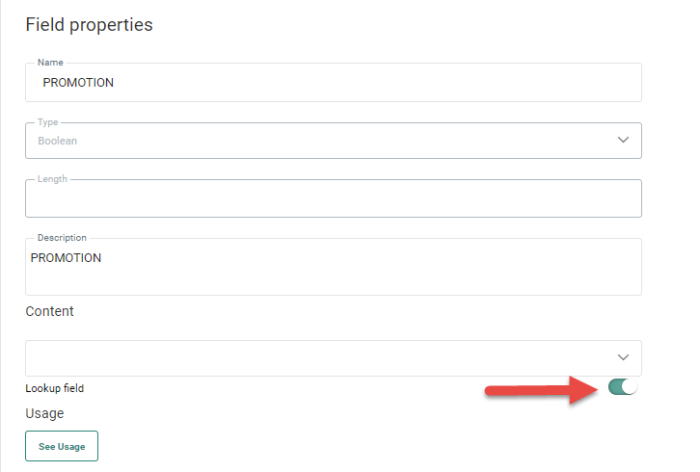Click the Content section label
Image resolution: width=700 pixels, height=472 pixels.
tap(50, 311)
